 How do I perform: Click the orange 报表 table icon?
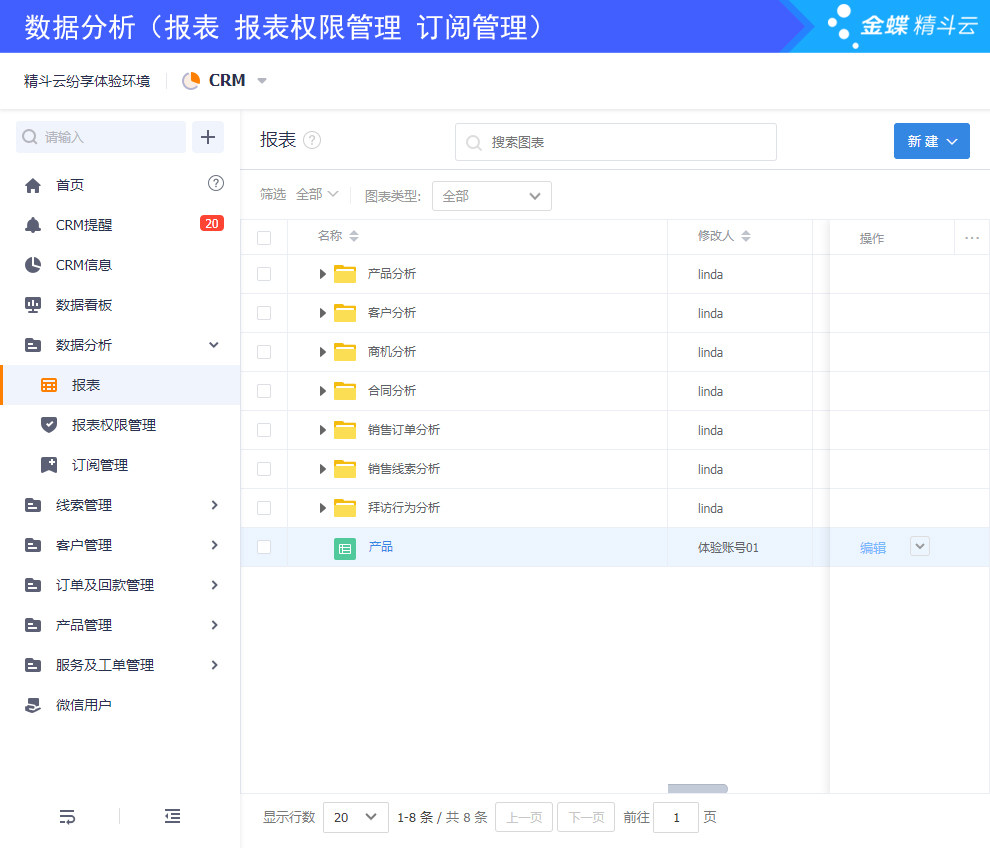49,385
